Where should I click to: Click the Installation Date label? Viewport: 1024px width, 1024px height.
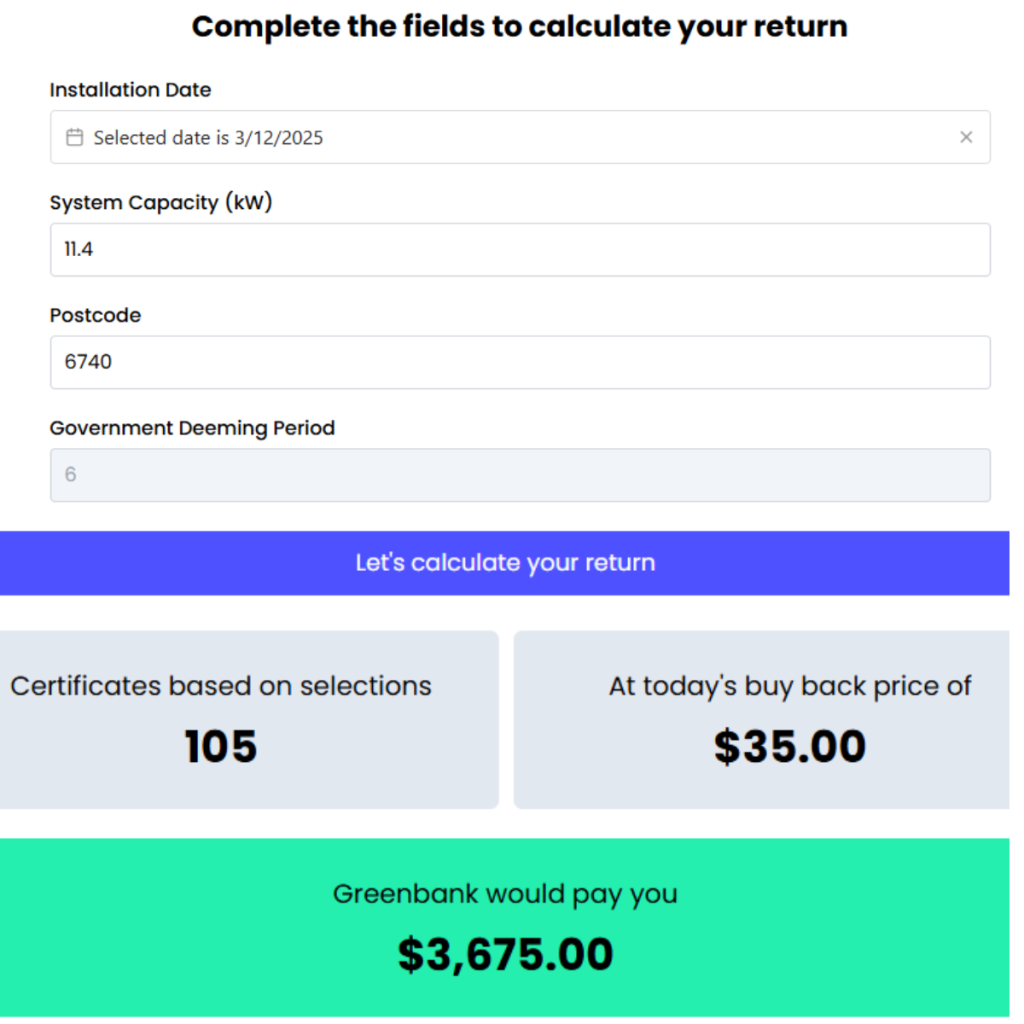[130, 90]
